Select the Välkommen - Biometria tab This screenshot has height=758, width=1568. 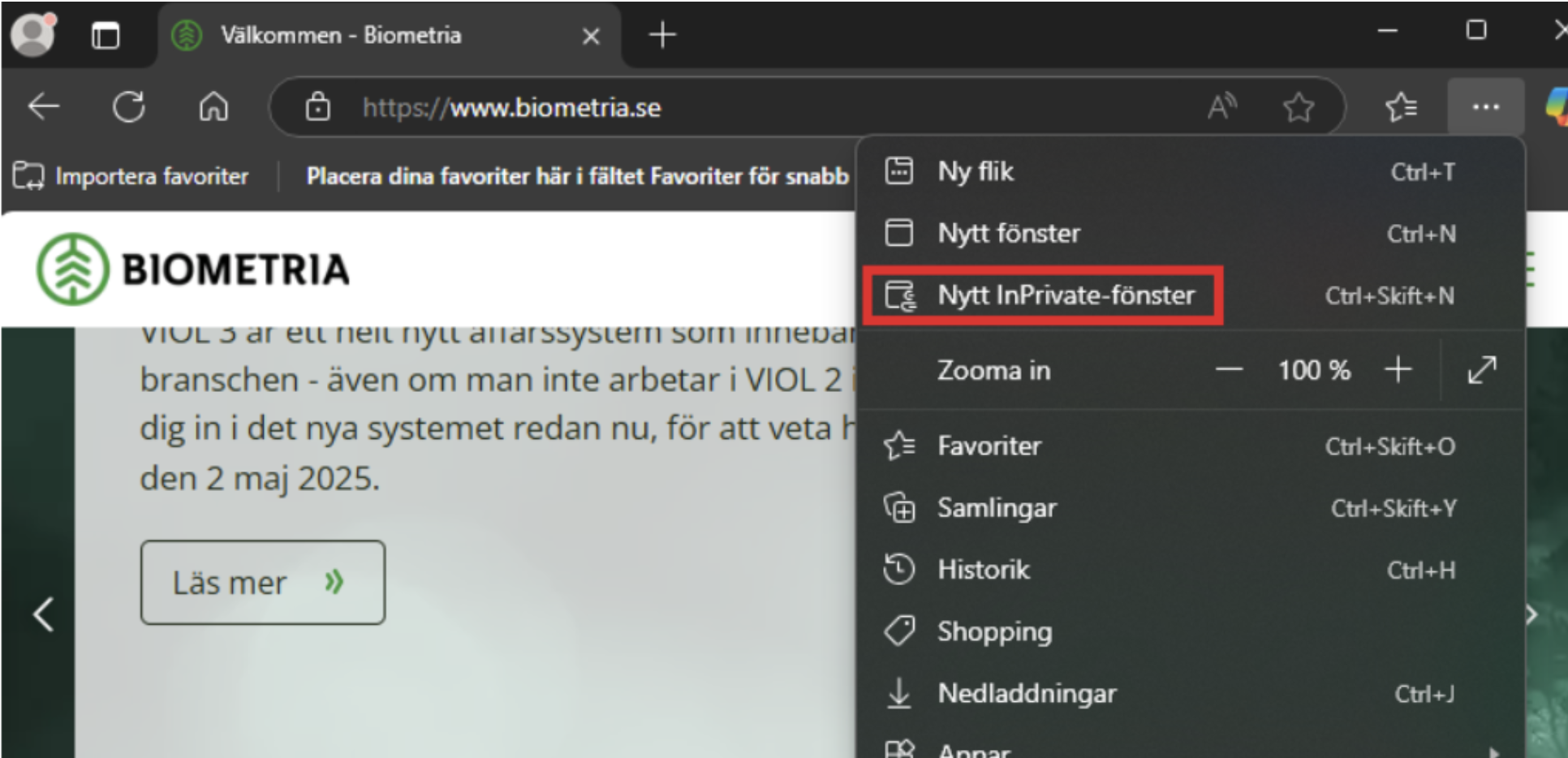pyautogui.click(x=390, y=36)
